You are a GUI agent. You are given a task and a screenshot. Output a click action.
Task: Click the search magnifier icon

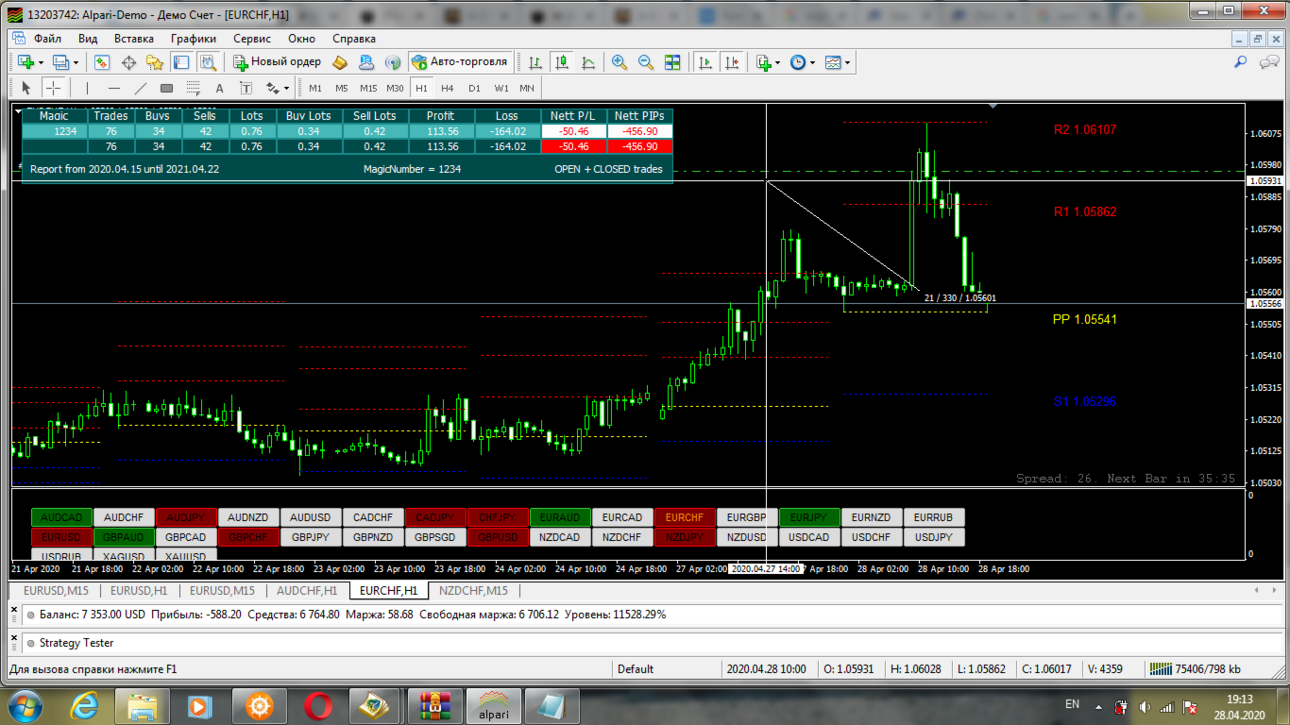(1241, 62)
